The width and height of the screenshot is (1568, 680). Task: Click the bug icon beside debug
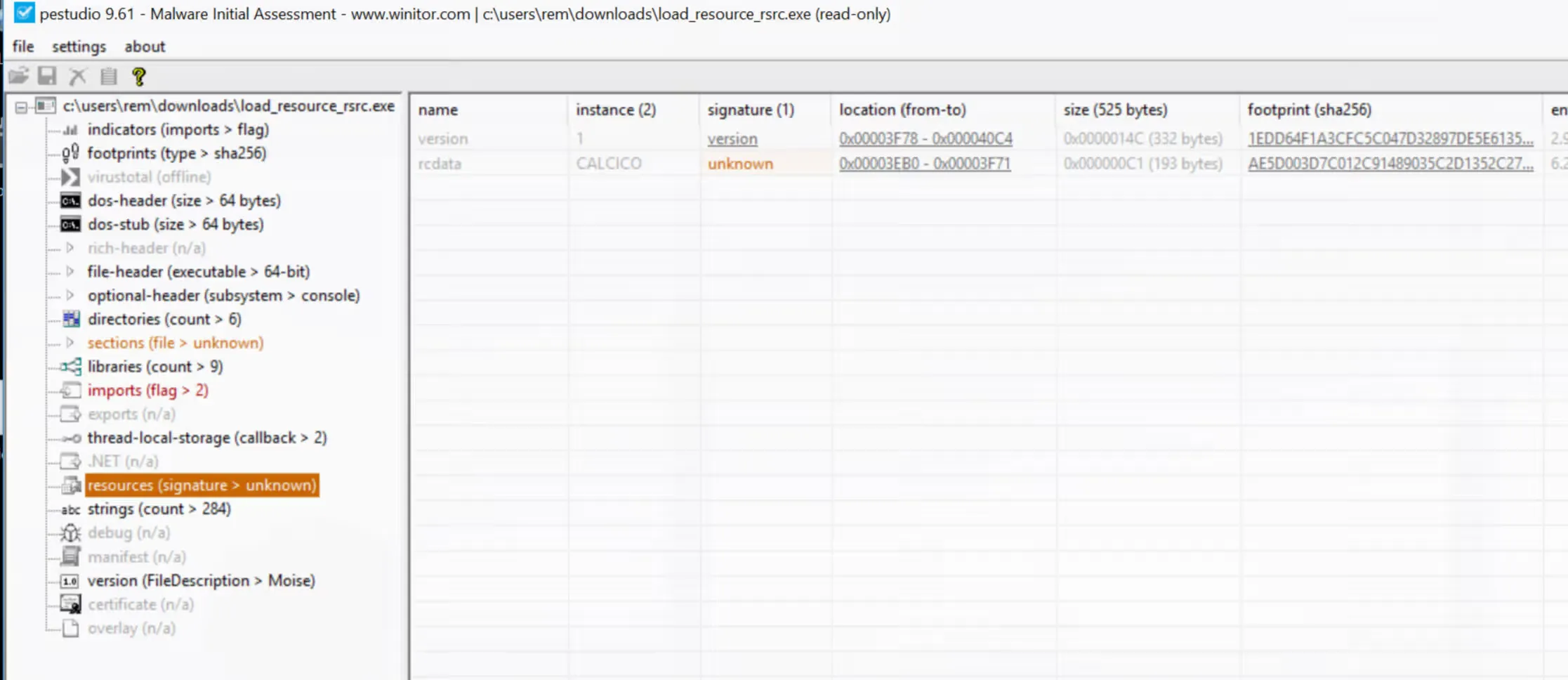tap(70, 532)
